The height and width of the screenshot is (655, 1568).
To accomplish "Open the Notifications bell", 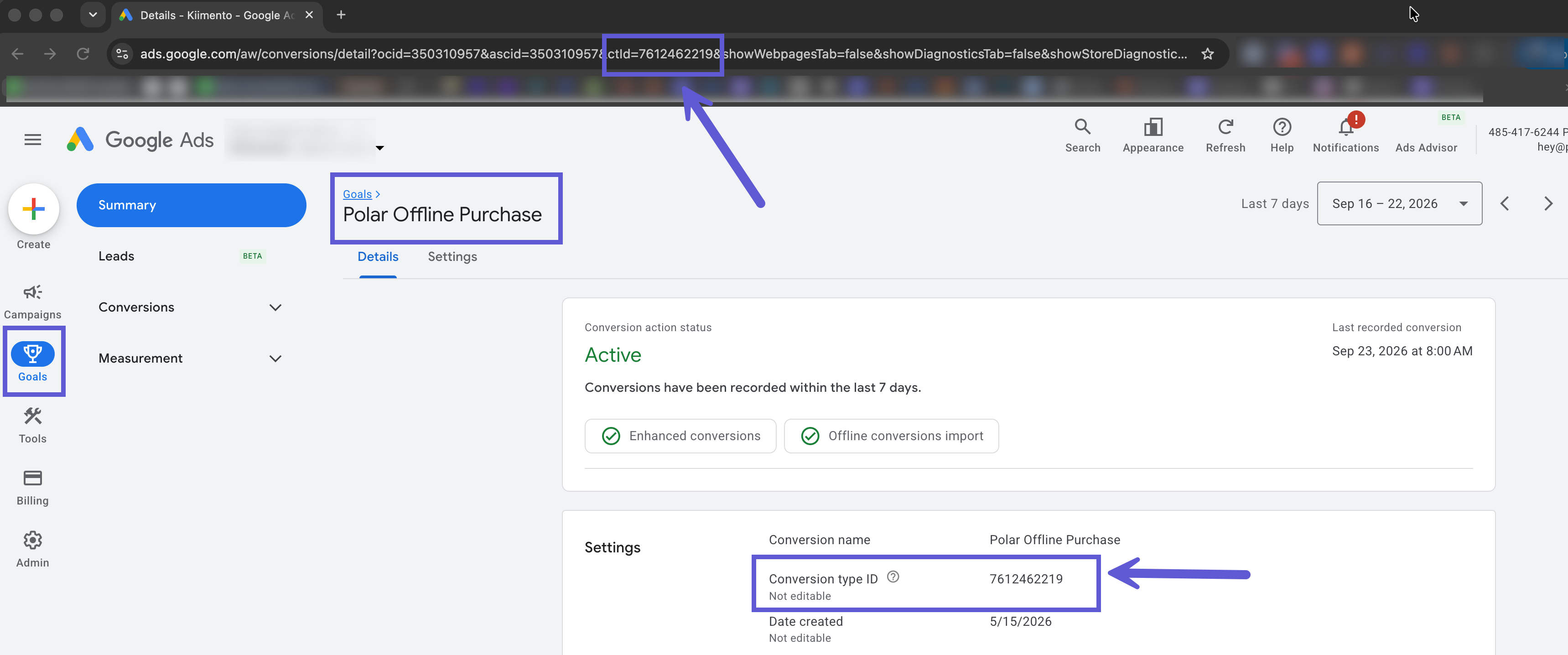I will [x=1346, y=135].
